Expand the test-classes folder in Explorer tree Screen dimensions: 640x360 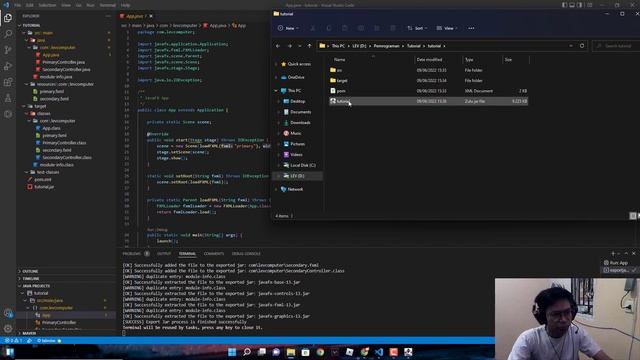click(x=27, y=172)
